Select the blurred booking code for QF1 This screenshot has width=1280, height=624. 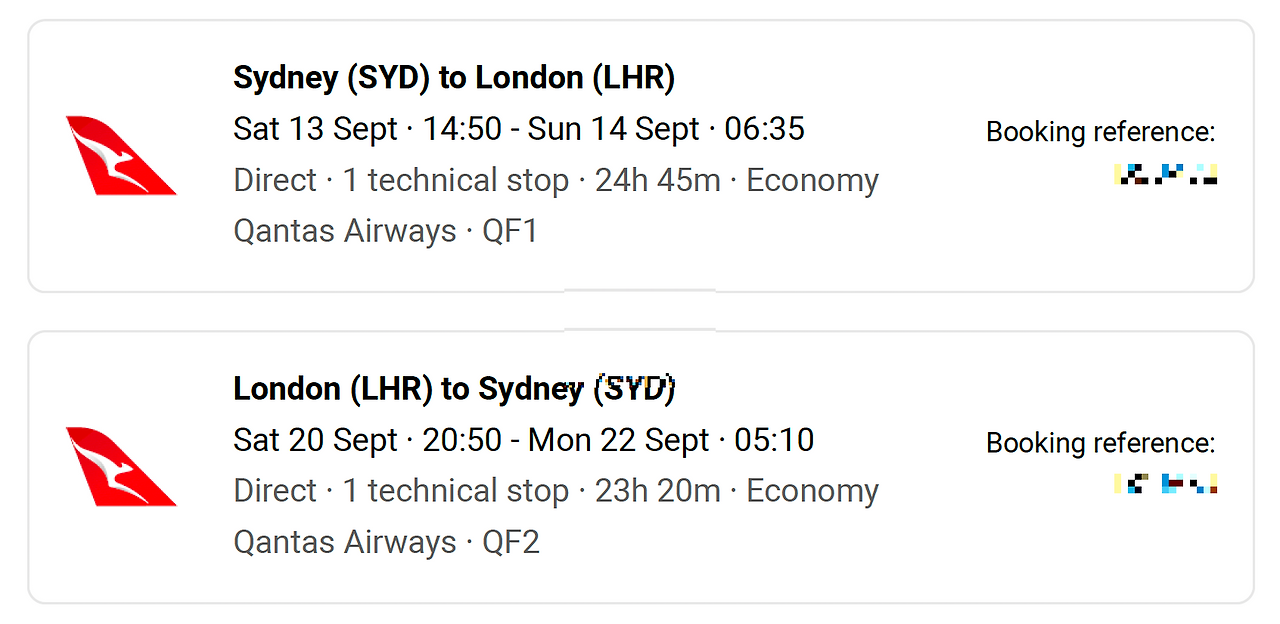pyautogui.click(x=1165, y=174)
